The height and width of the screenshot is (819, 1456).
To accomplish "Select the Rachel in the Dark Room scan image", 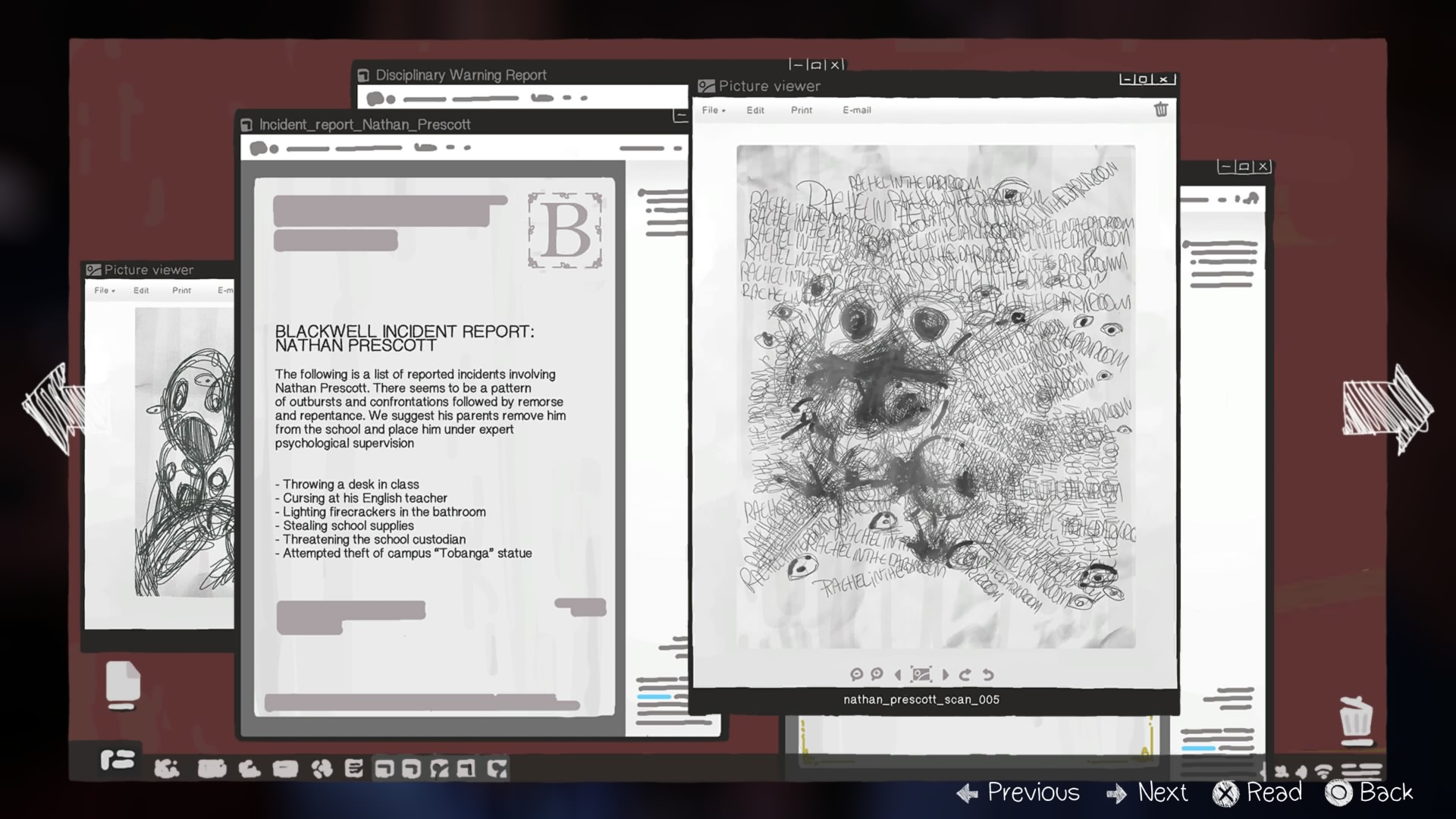I will pyautogui.click(x=936, y=397).
